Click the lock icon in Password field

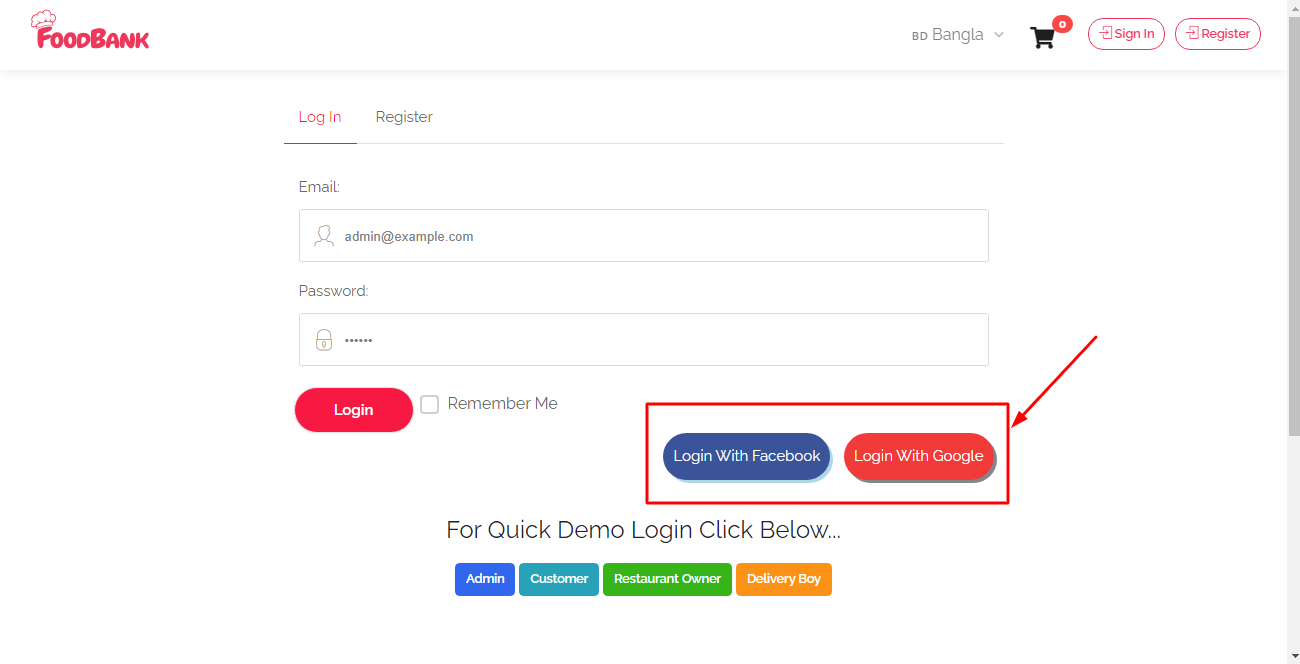[x=324, y=340]
